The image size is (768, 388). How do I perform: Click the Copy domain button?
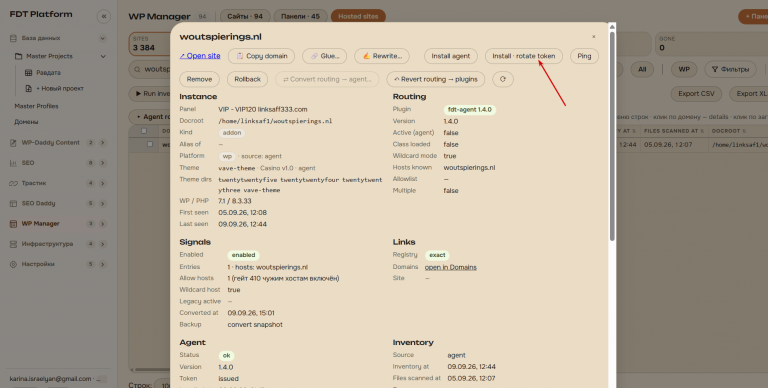pyautogui.click(x=262, y=56)
